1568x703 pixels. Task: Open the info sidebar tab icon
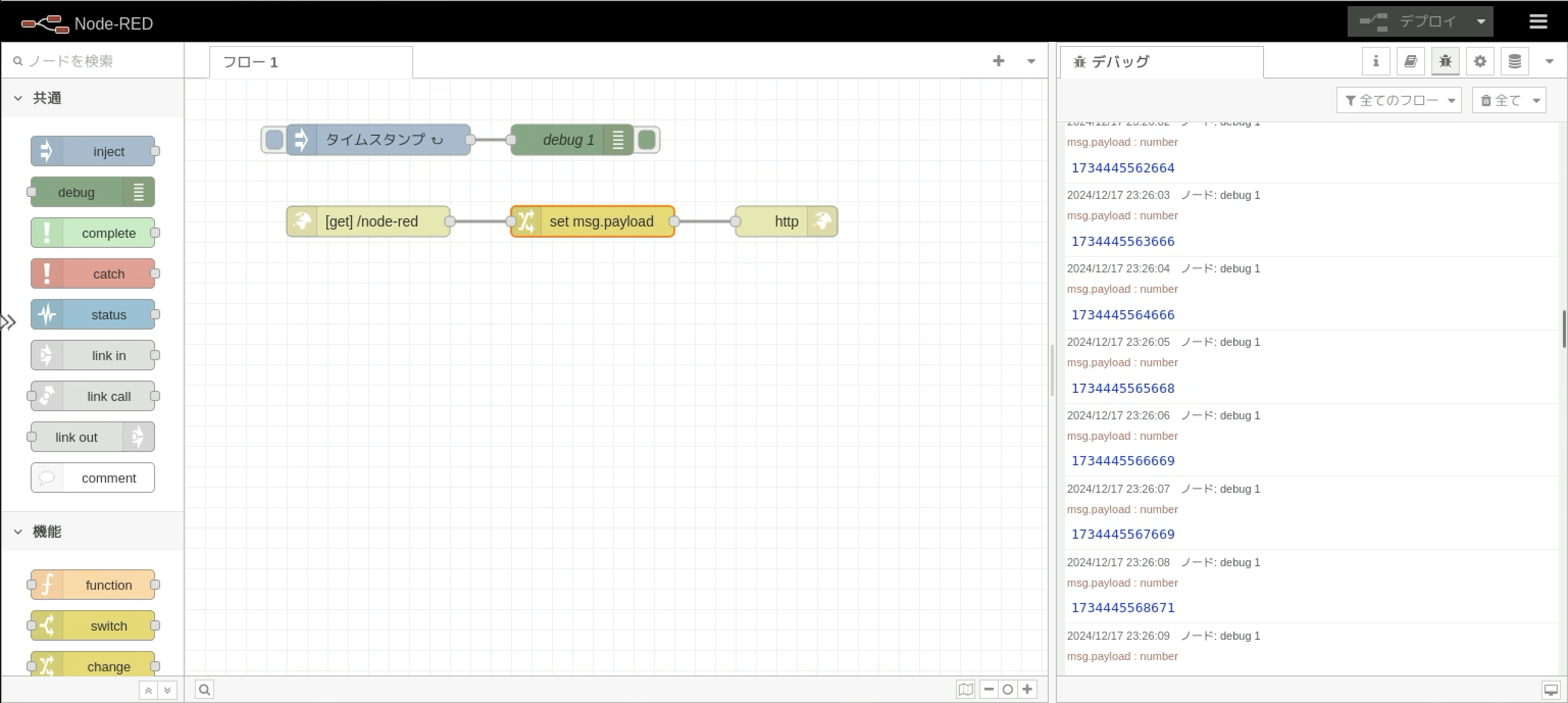[x=1375, y=62]
